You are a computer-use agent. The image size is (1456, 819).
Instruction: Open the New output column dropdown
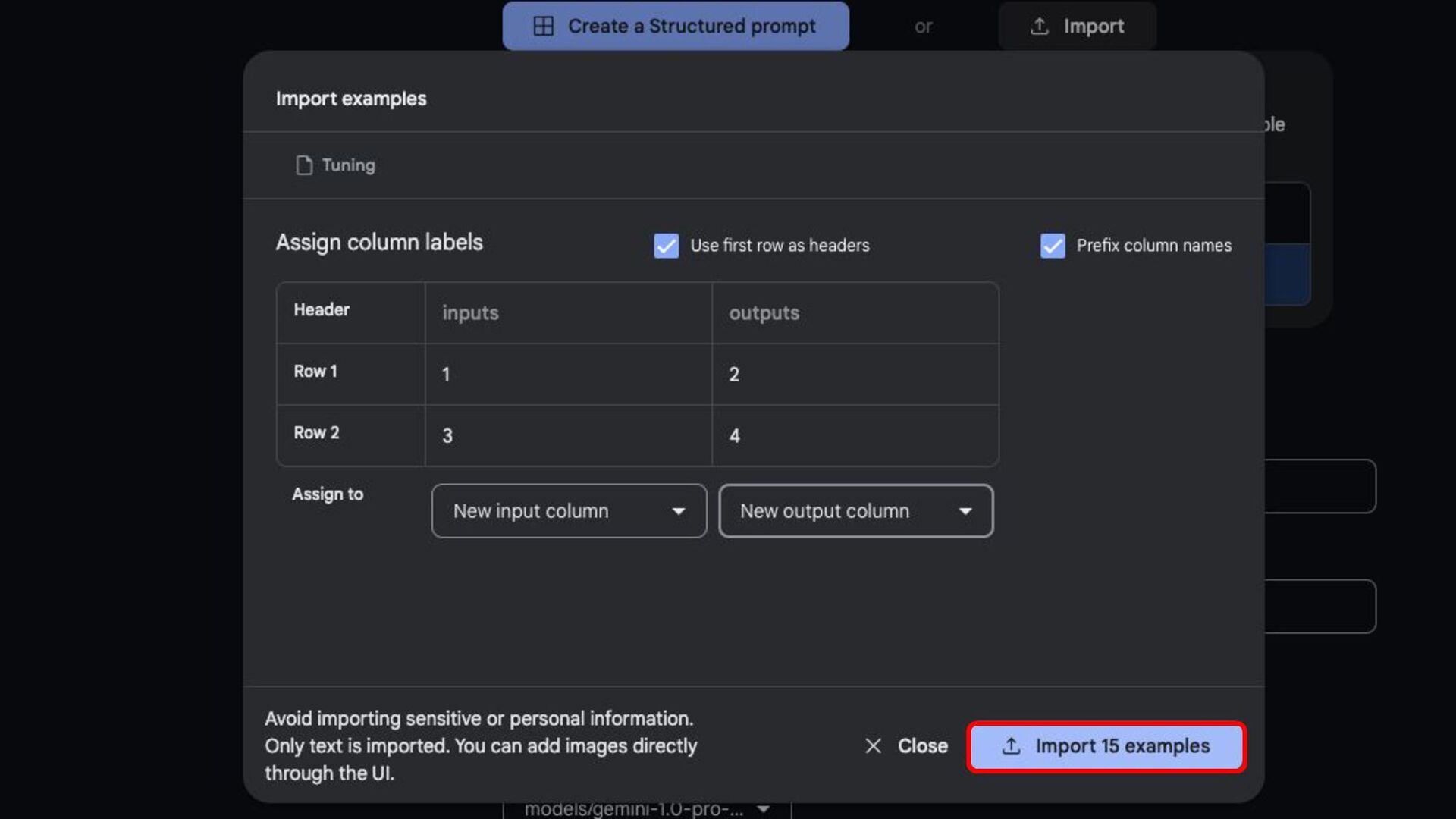(855, 511)
